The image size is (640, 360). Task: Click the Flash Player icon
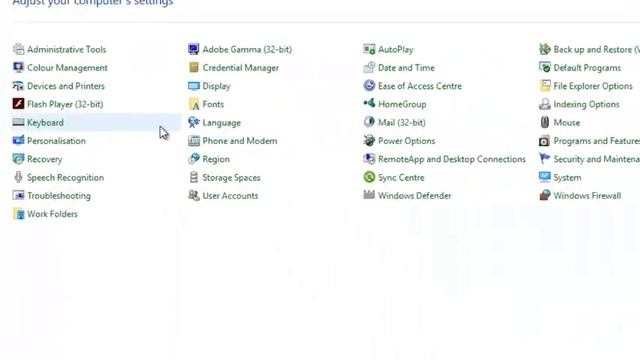click(x=18, y=104)
